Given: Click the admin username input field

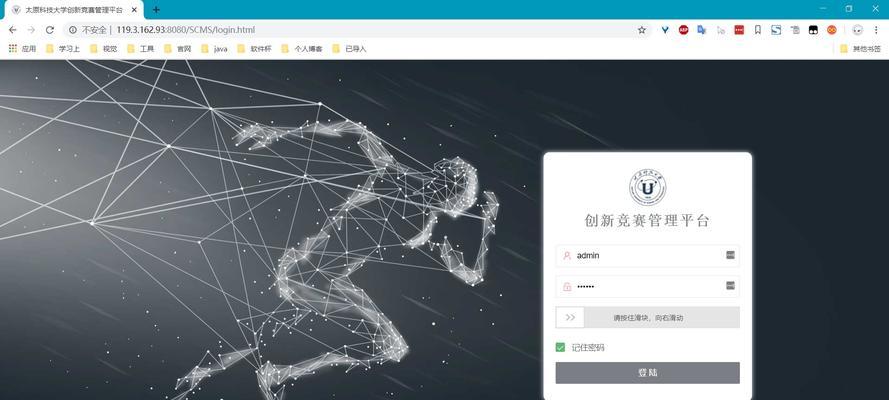Looking at the screenshot, I should [647, 256].
